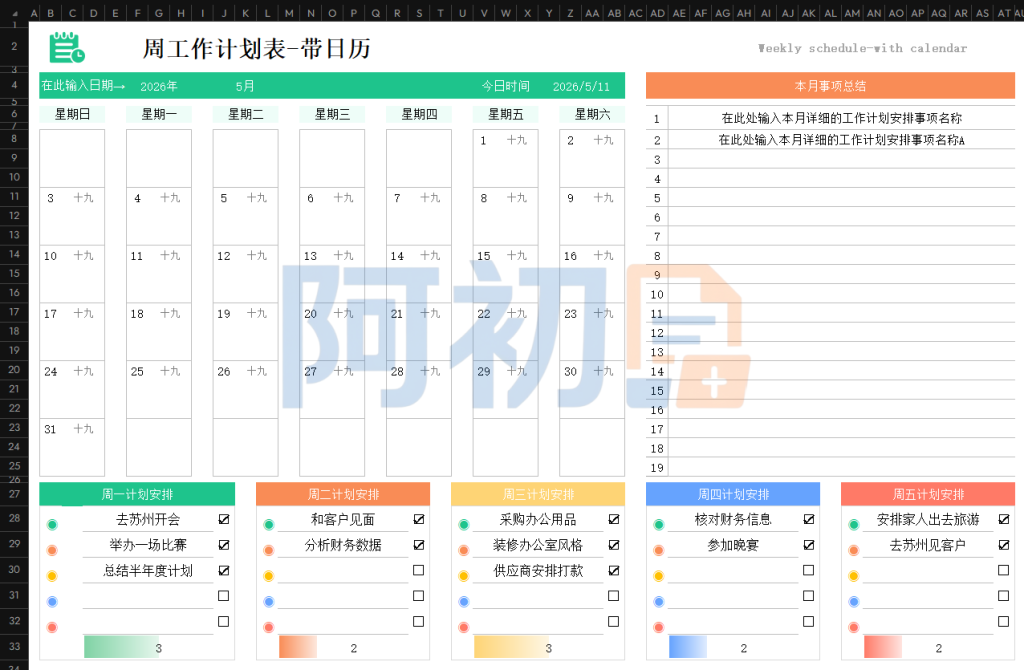
Task: Toggle the 采购办公用品 checkbox
Action: point(614,519)
